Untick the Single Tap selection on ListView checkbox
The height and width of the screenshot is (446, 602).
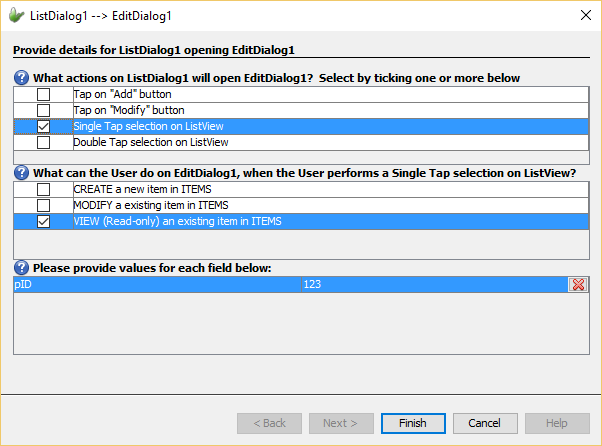[43, 127]
